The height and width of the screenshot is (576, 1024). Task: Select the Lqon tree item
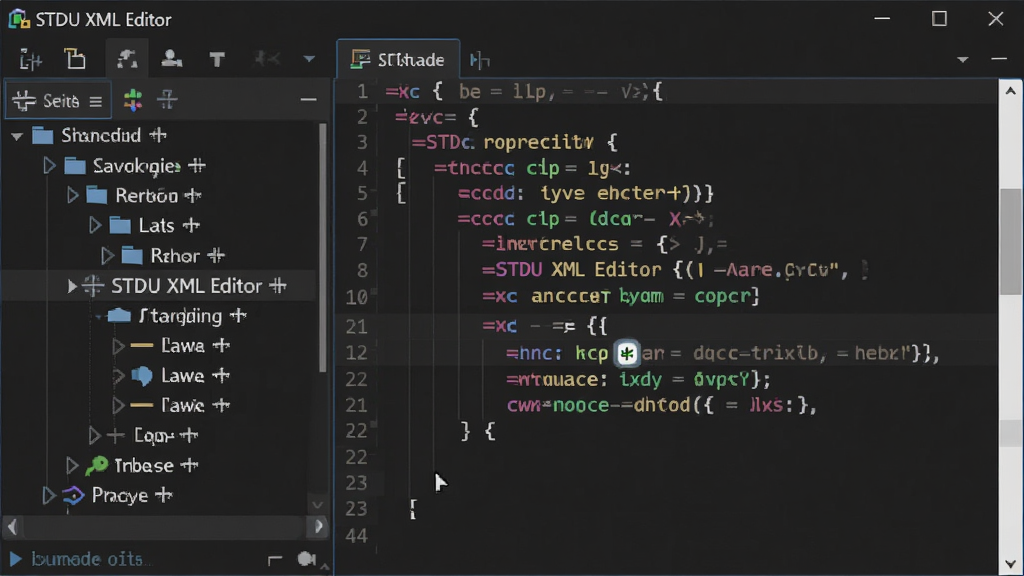point(154,436)
